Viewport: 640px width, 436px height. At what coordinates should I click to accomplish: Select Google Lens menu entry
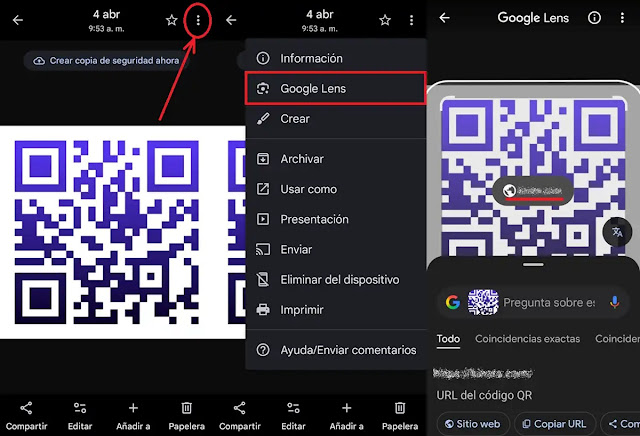pos(313,89)
